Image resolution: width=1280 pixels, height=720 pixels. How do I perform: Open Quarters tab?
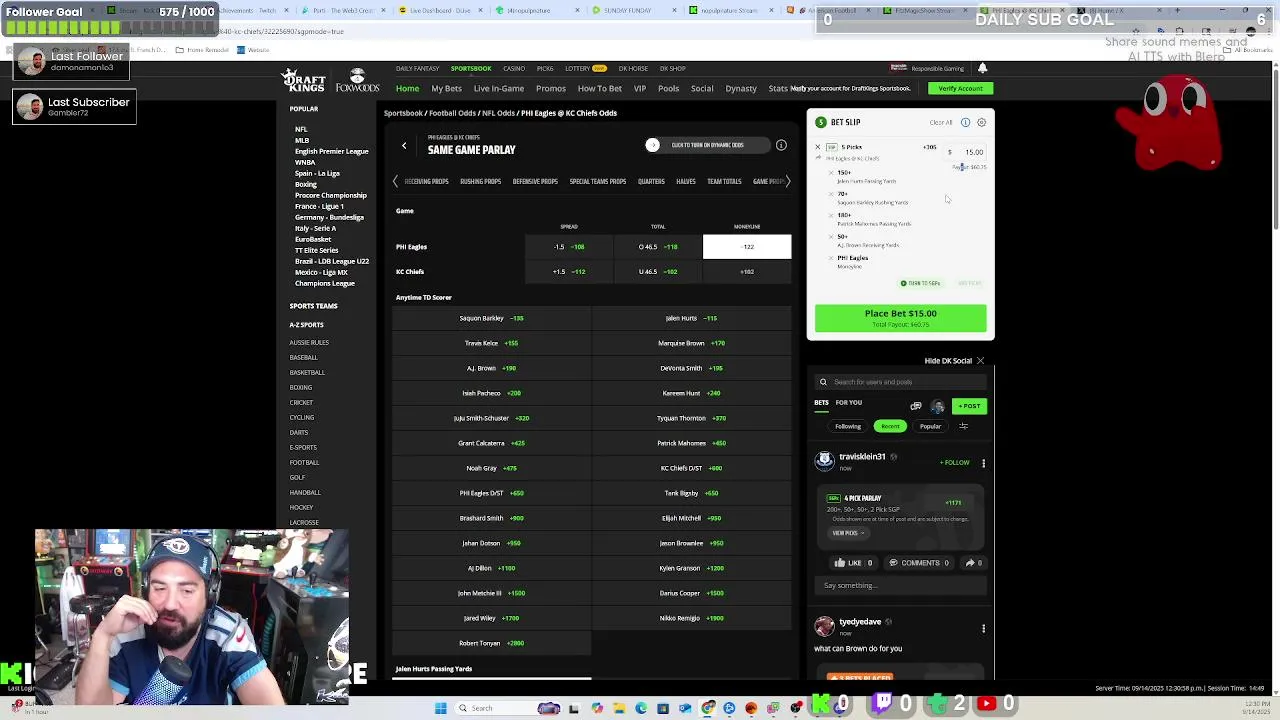click(651, 182)
